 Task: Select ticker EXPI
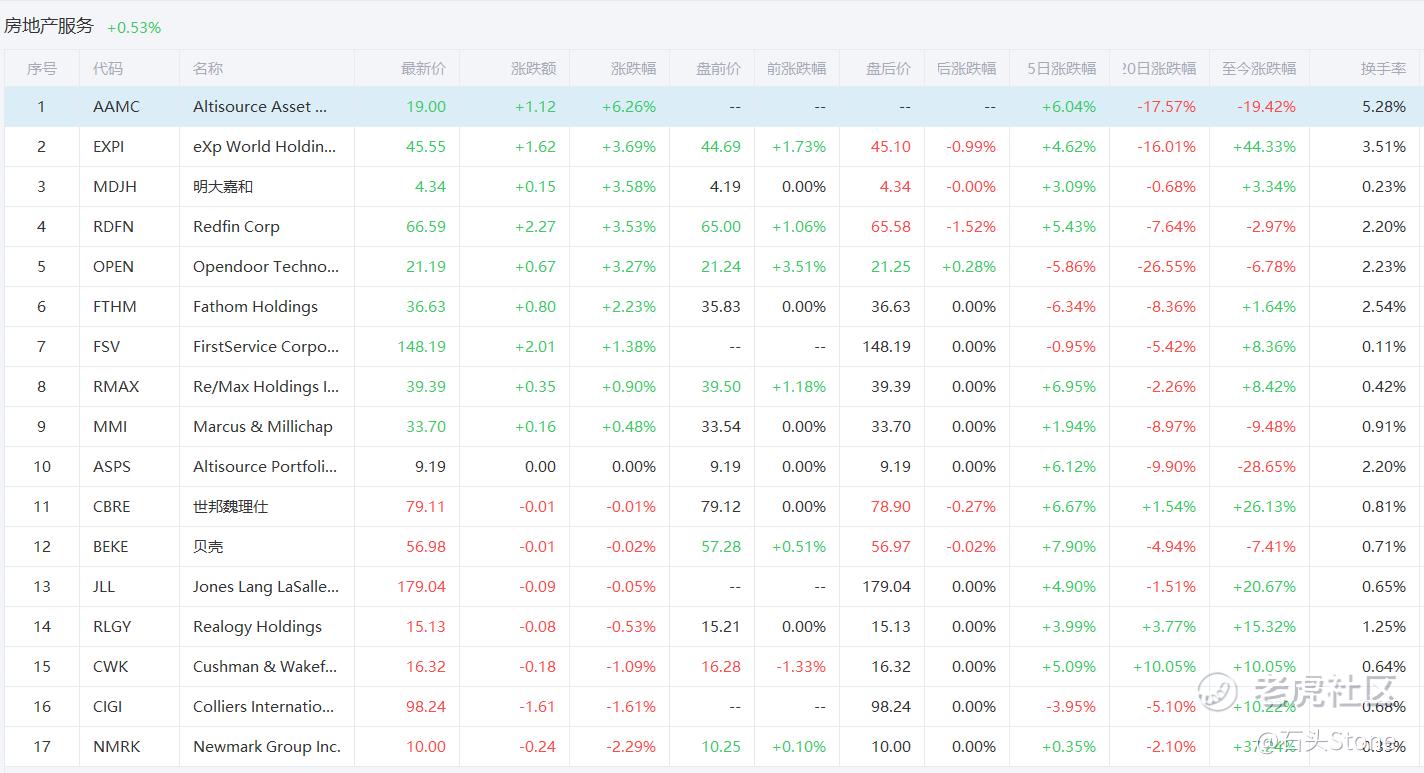[108, 147]
